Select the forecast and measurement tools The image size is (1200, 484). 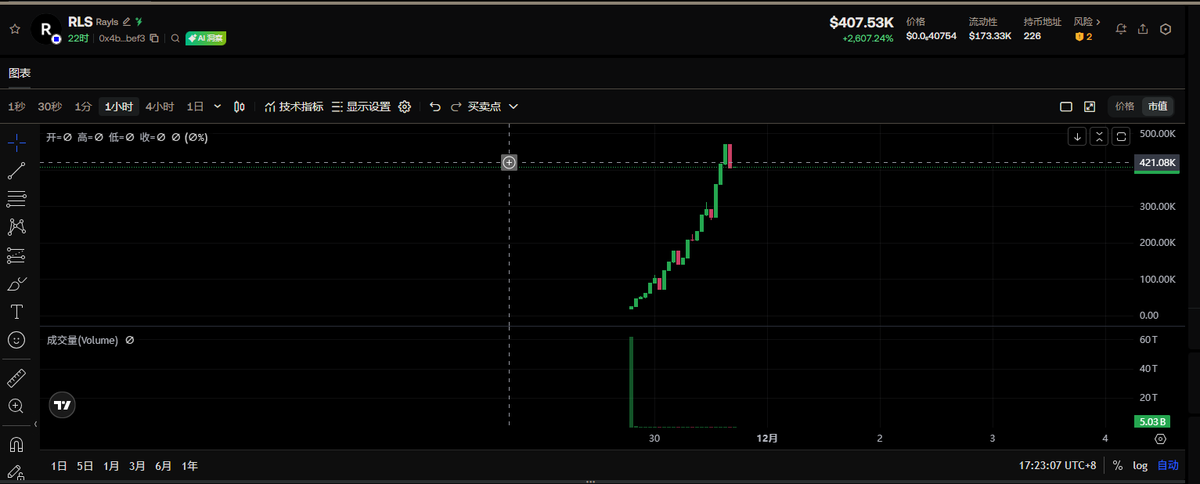point(16,255)
